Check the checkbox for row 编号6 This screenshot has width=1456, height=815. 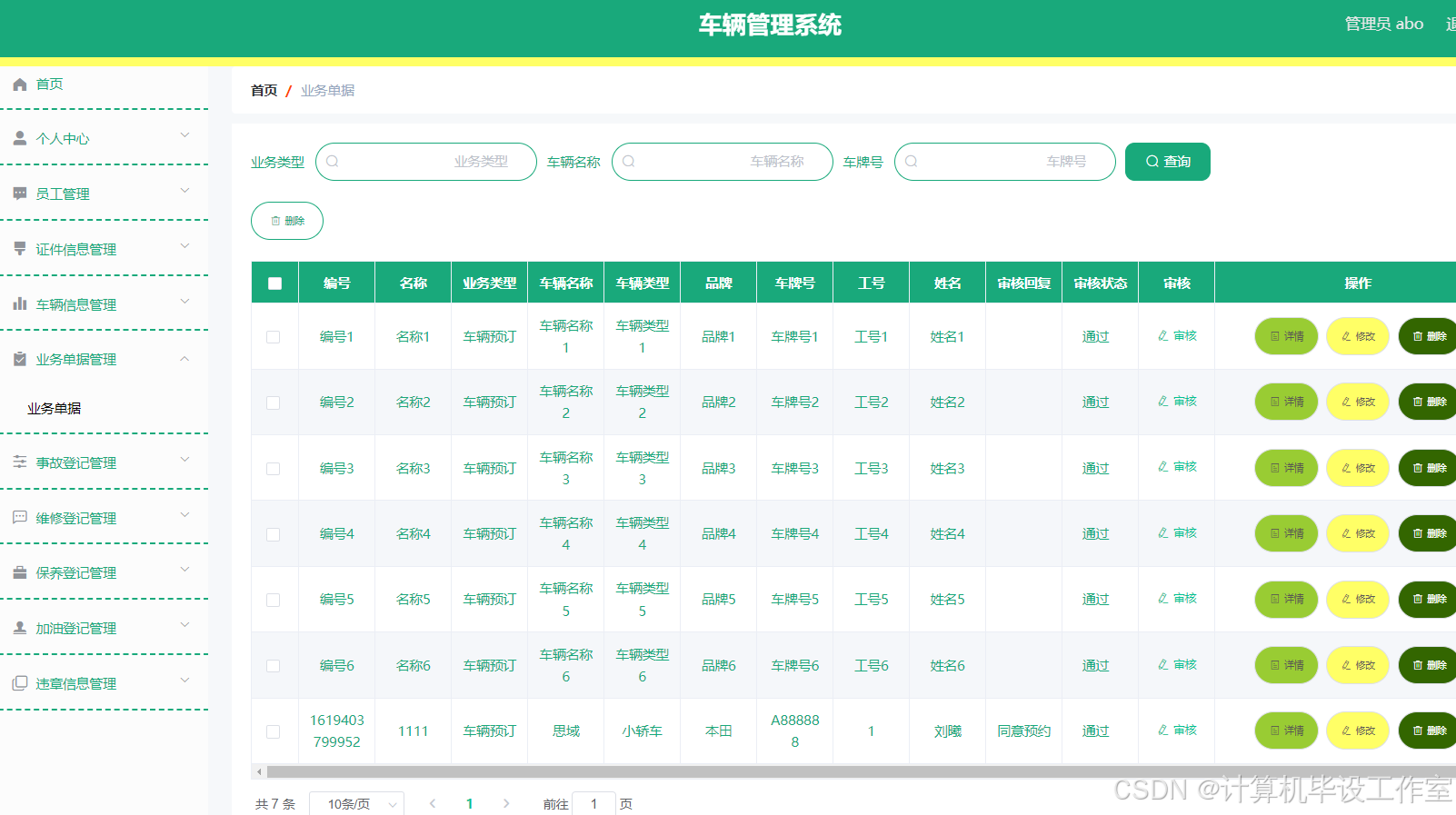[273, 666]
